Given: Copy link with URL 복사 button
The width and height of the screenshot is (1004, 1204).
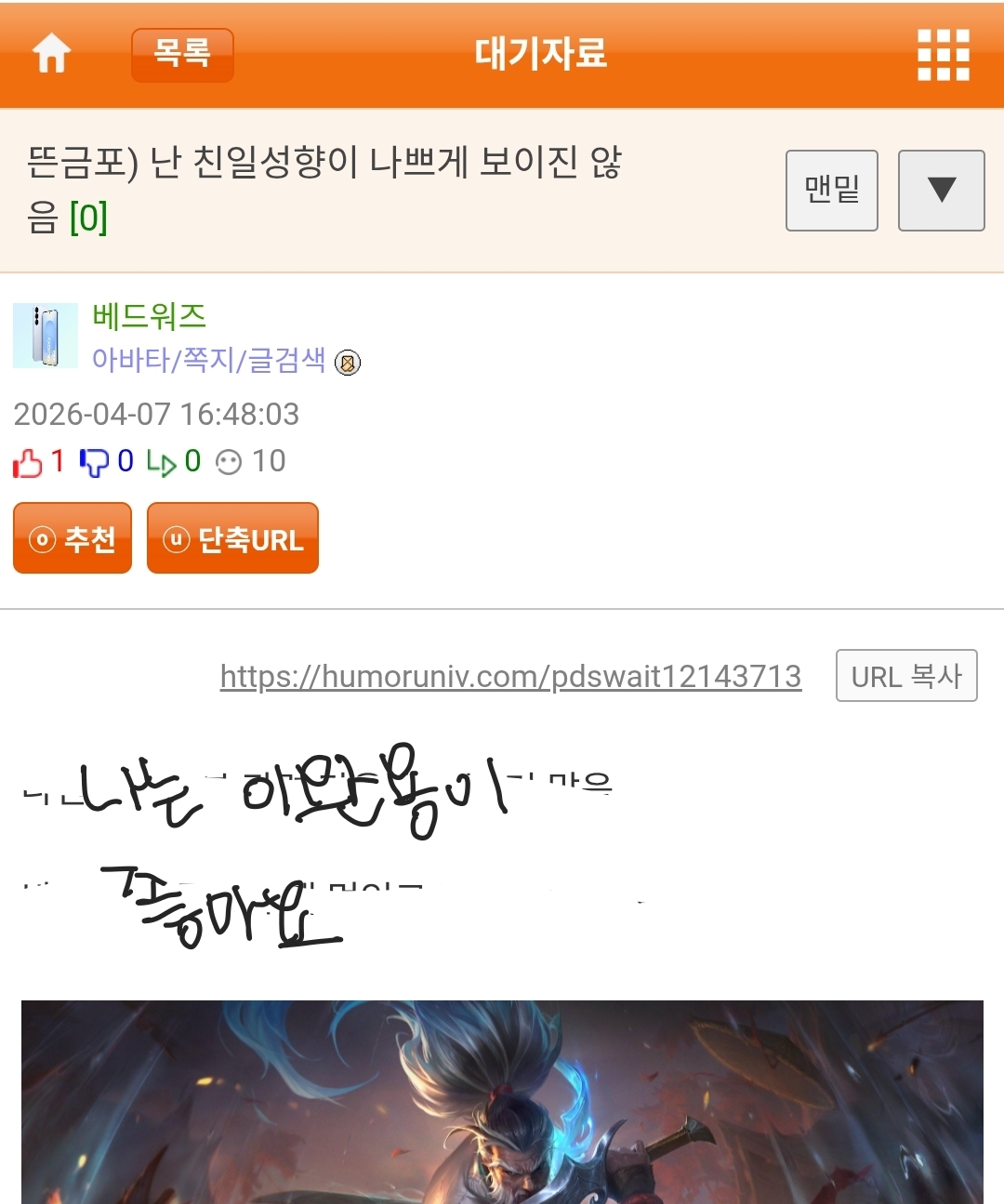Looking at the screenshot, I should pos(906,676).
